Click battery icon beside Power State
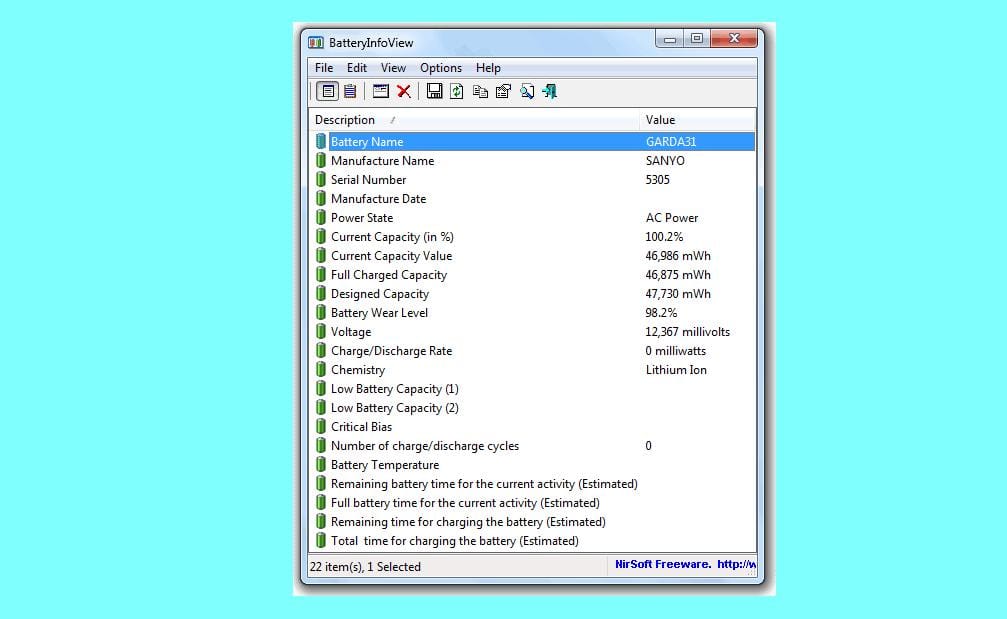 tap(321, 218)
